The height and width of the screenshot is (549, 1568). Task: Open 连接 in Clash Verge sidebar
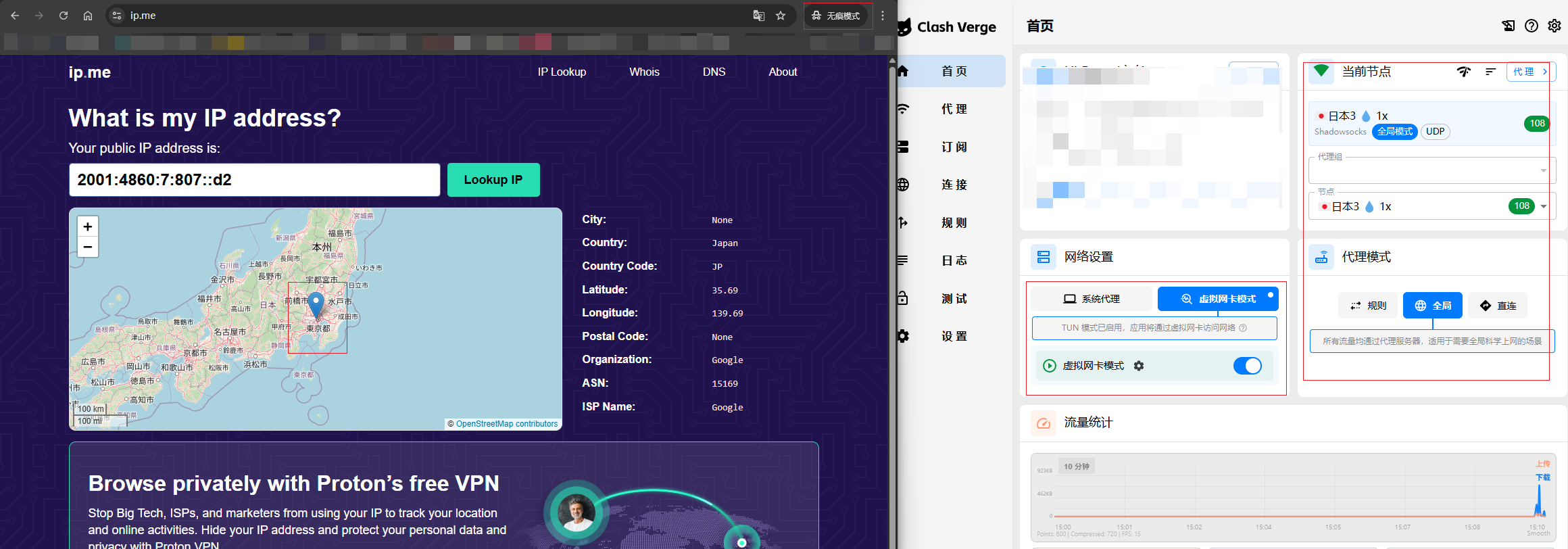tap(954, 185)
